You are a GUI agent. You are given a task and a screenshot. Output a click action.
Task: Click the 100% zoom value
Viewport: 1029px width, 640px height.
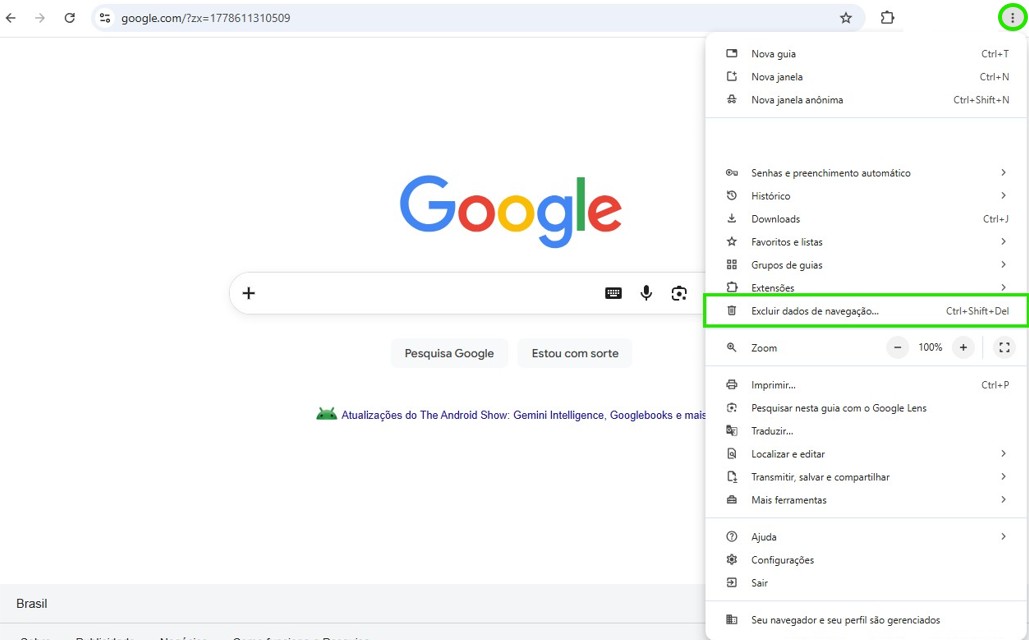[x=930, y=347]
